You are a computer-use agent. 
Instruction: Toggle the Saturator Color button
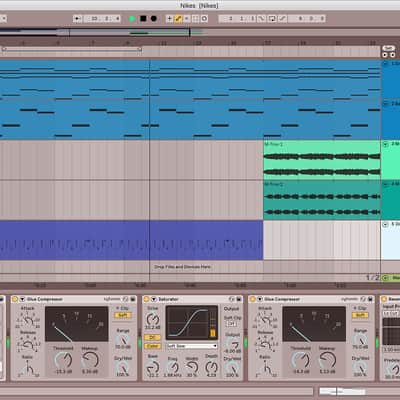[152, 346]
